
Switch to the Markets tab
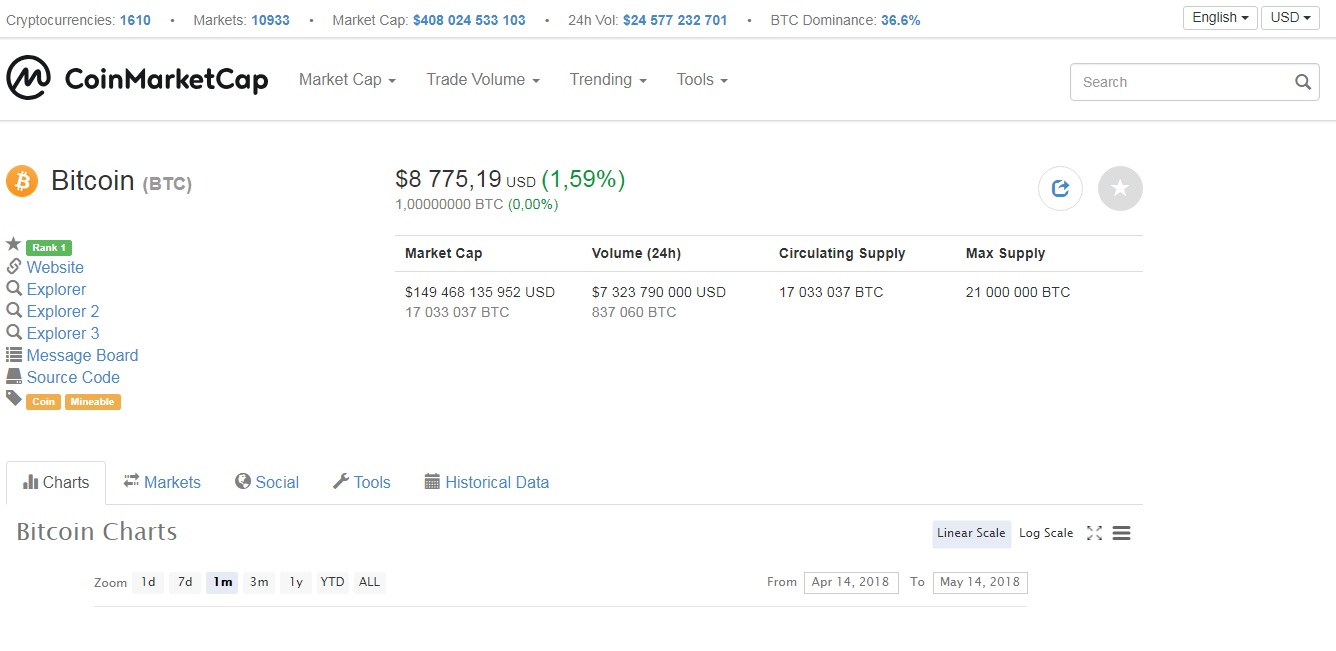coord(162,482)
